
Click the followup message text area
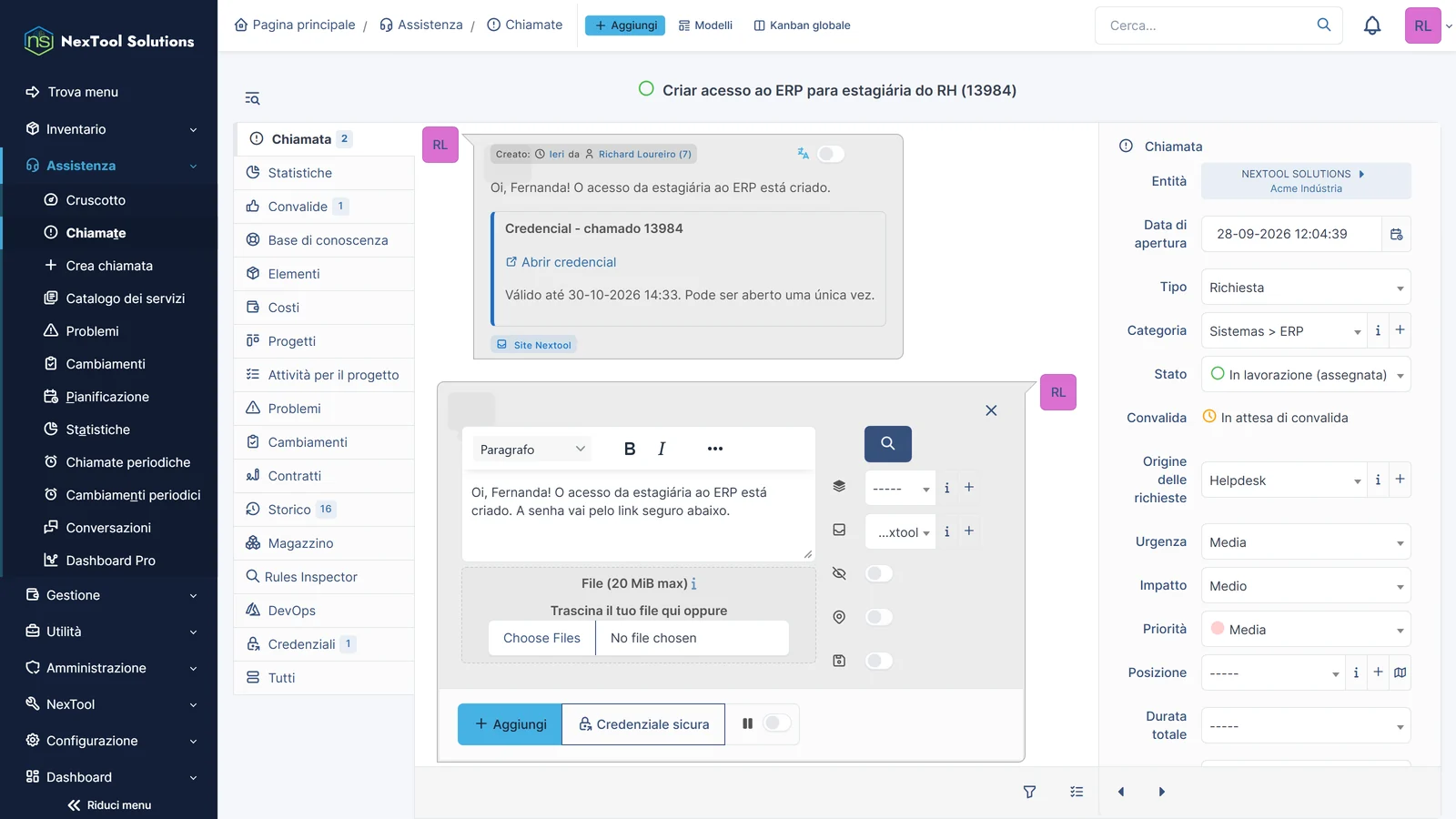(x=638, y=515)
